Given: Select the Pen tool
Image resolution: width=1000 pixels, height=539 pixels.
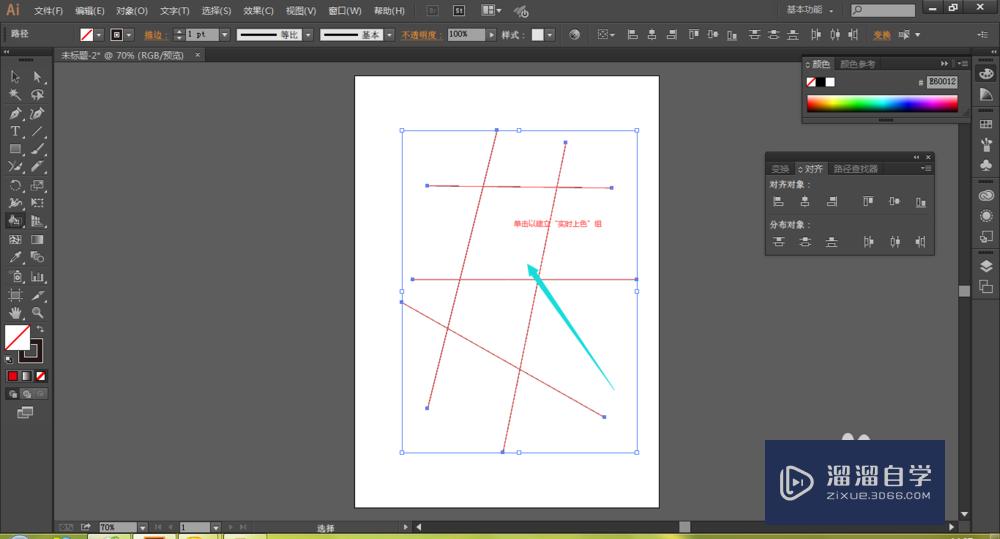Looking at the screenshot, I should (15, 114).
